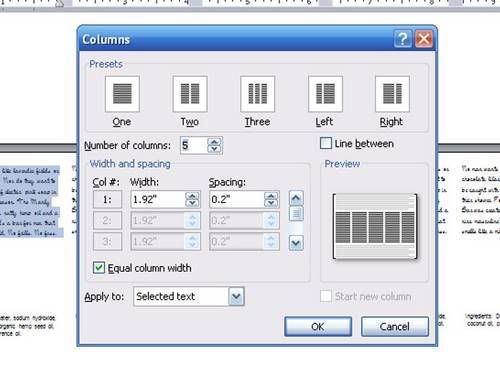The height and width of the screenshot is (375, 500).
Task: Click the Cancel button
Action: [x=395, y=326]
